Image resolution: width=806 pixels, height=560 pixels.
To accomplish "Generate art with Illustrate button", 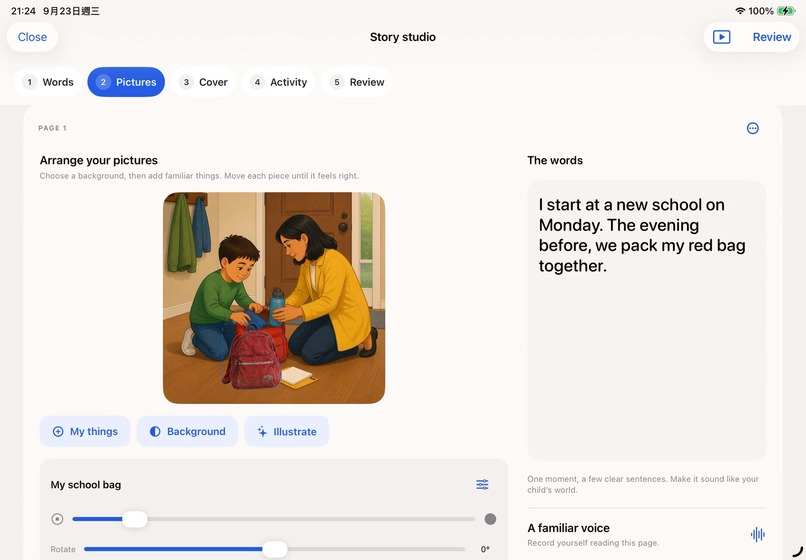I will [x=287, y=431].
